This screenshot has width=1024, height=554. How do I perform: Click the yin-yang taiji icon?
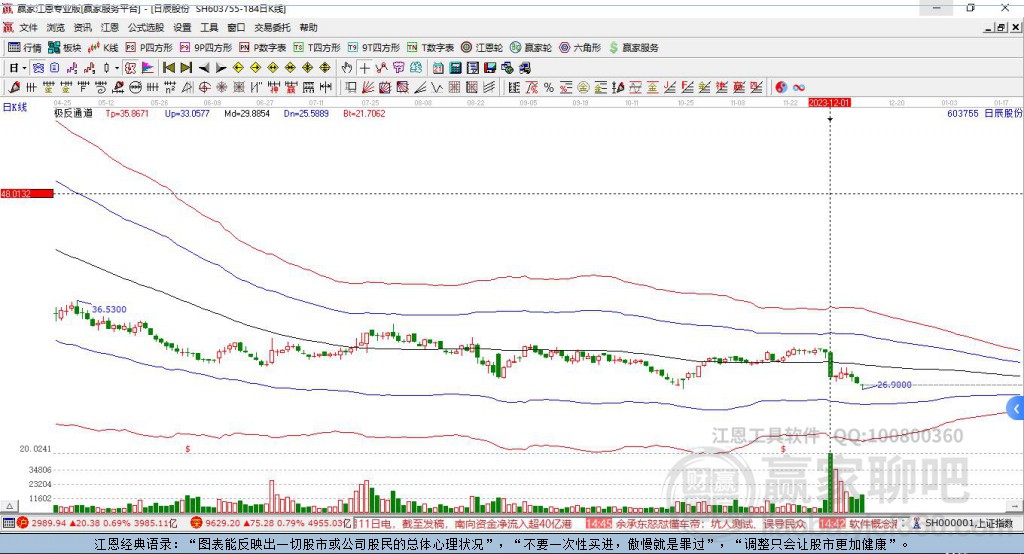[x=781, y=87]
